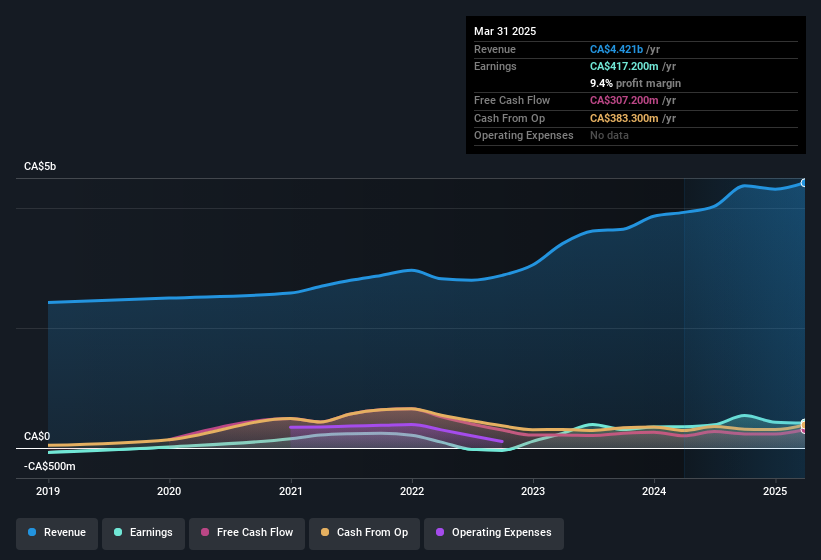
Task: Click the Cash From Op label in tooltip
Action: pos(509,118)
